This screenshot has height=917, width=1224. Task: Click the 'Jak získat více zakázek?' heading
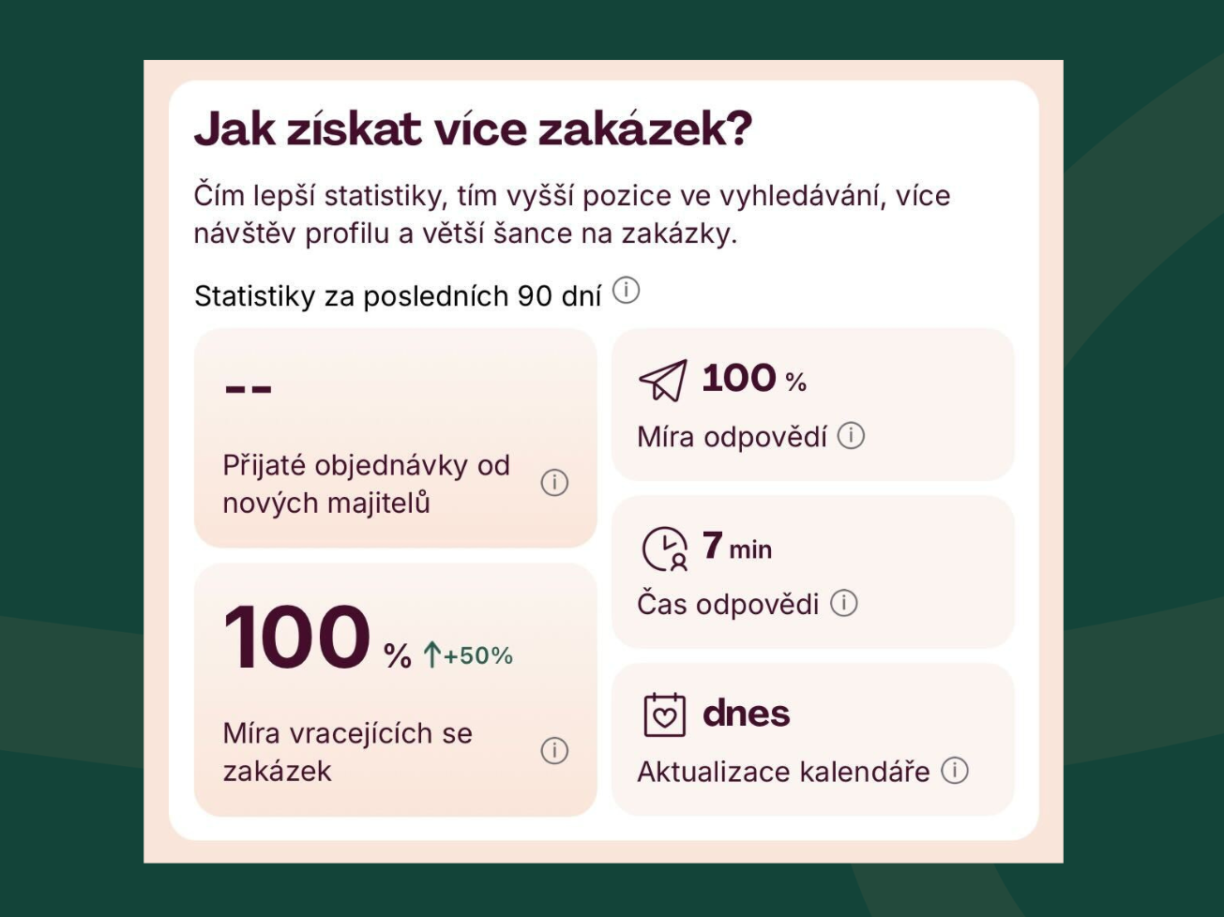tap(472, 130)
